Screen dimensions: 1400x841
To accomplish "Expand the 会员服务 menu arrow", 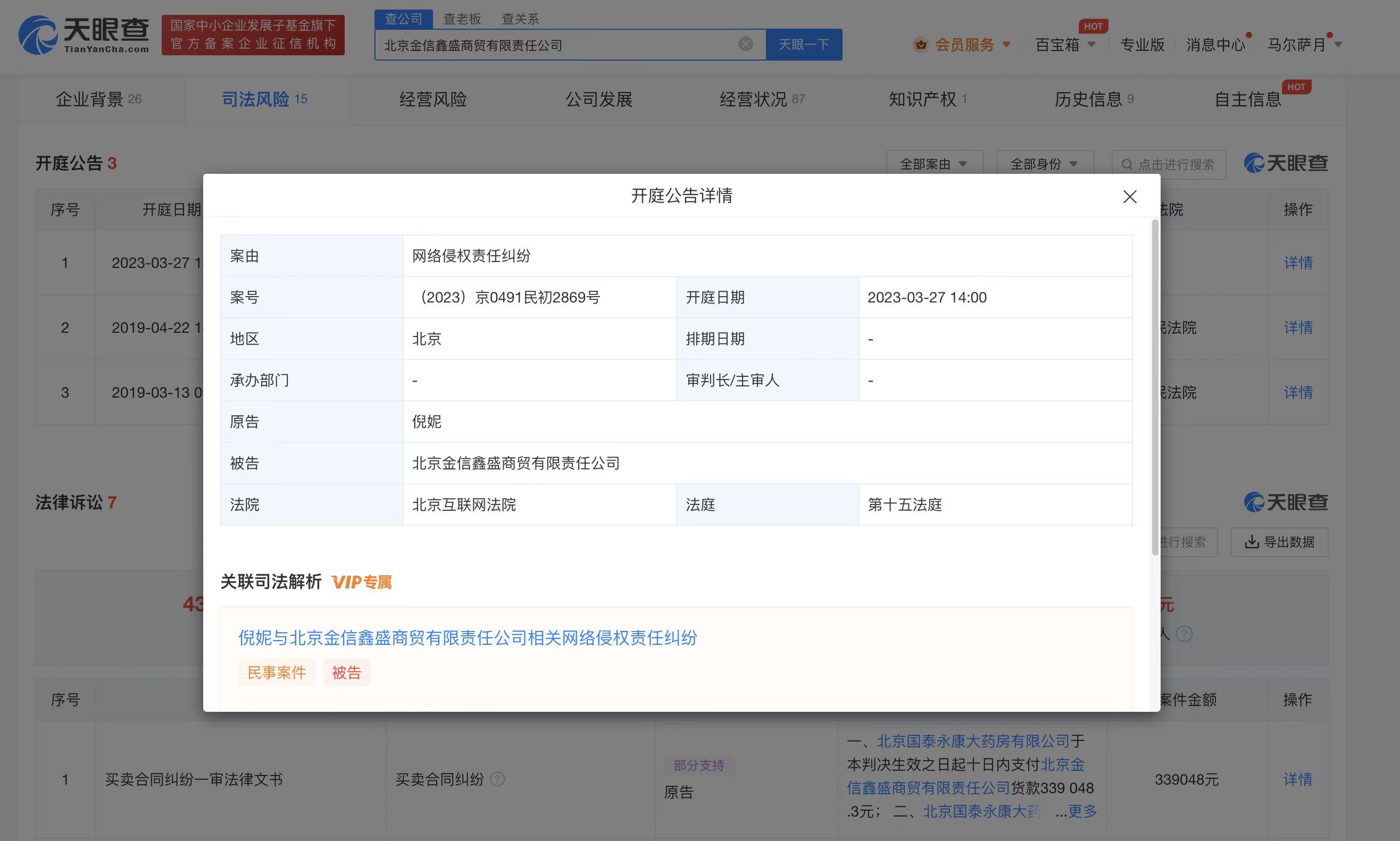I will click(1006, 44).
